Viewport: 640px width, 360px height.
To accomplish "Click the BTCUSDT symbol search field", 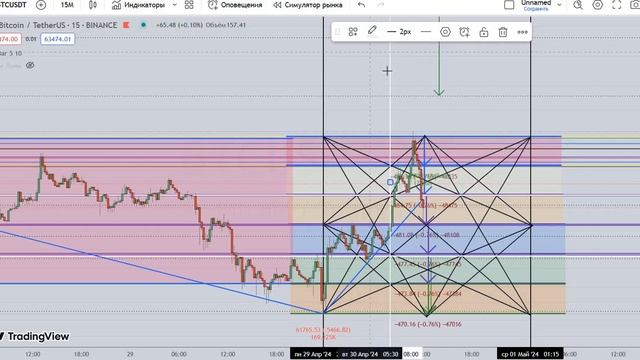I will click(13, 5).
